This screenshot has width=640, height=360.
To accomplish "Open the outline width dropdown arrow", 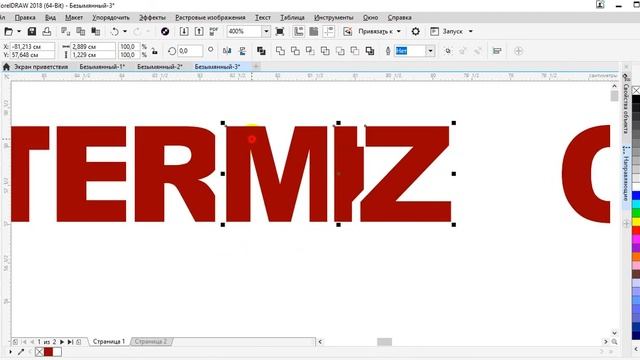I will [x=430, y=51].
